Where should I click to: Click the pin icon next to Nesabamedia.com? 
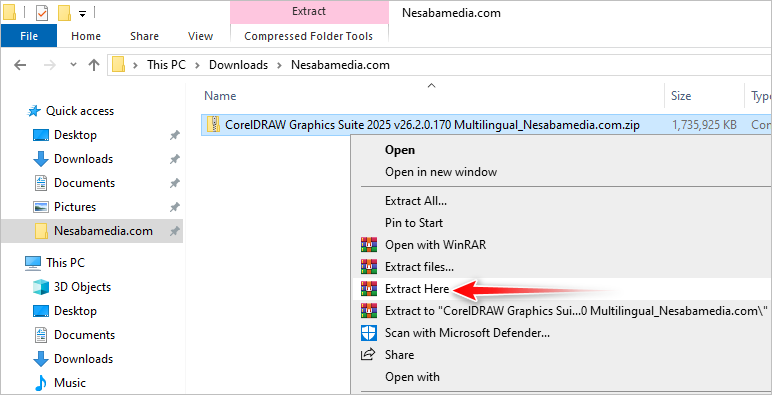174,231
